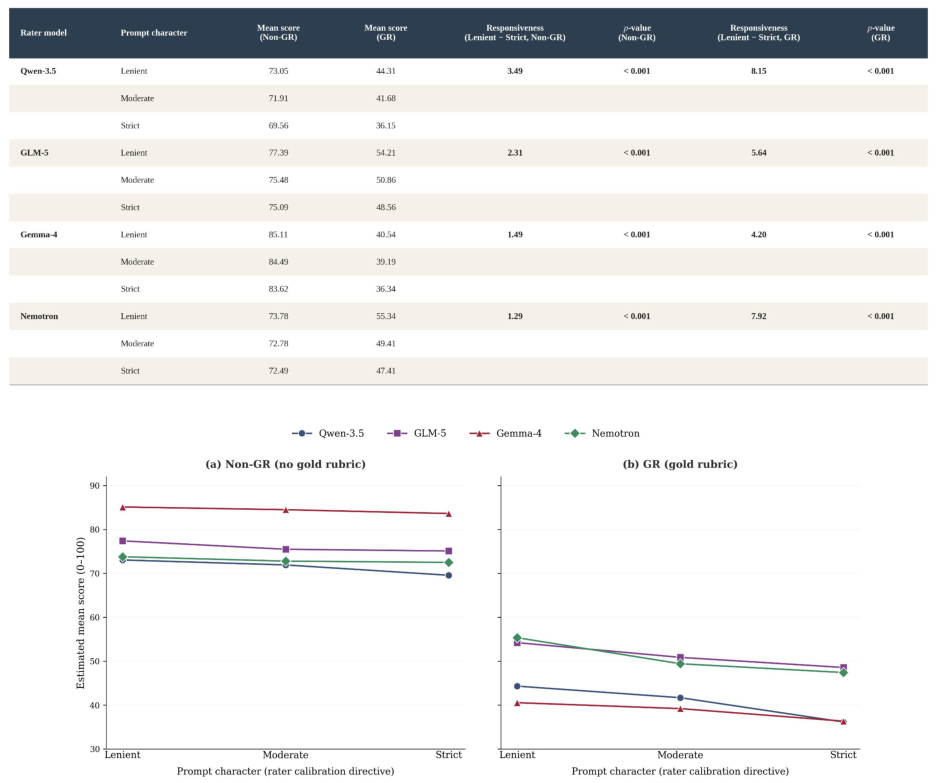
Task: Select the '(b) GR (gold rubric)' chart title
Action: coord(680,464)
